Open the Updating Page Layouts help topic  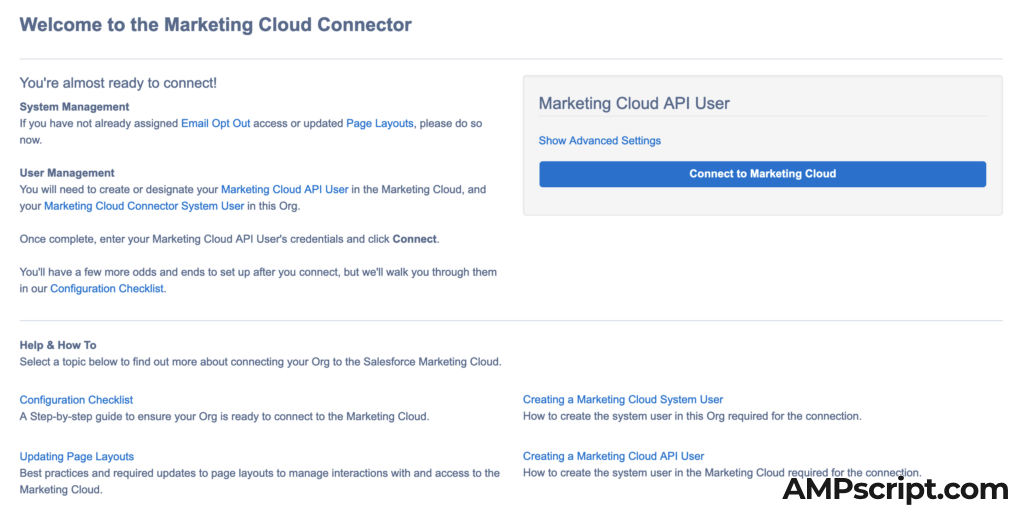pyautogui.click(x=77, y=457)
